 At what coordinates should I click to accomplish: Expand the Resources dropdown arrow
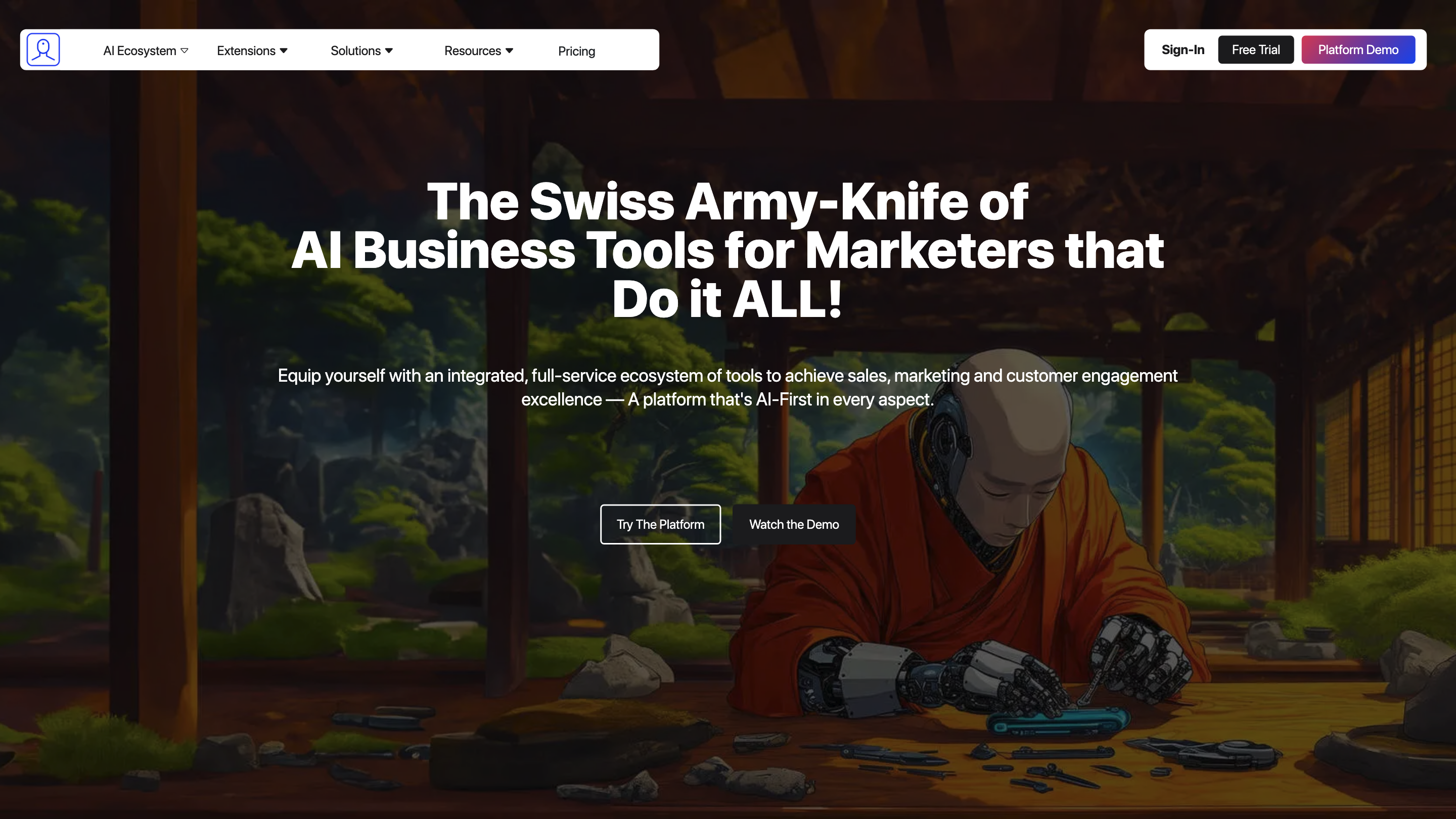[x=509, y=51]
